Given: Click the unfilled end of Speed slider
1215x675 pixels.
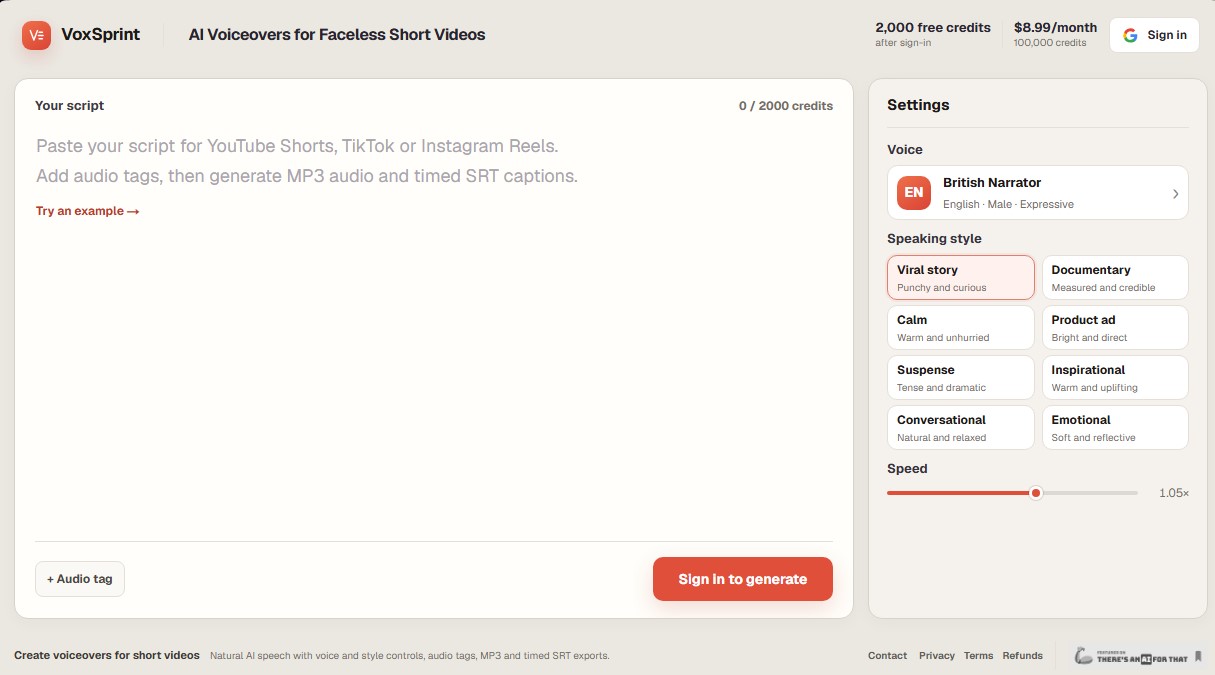Looking at the screenshot, I should pyautogui.click(x=1090, y=493).
